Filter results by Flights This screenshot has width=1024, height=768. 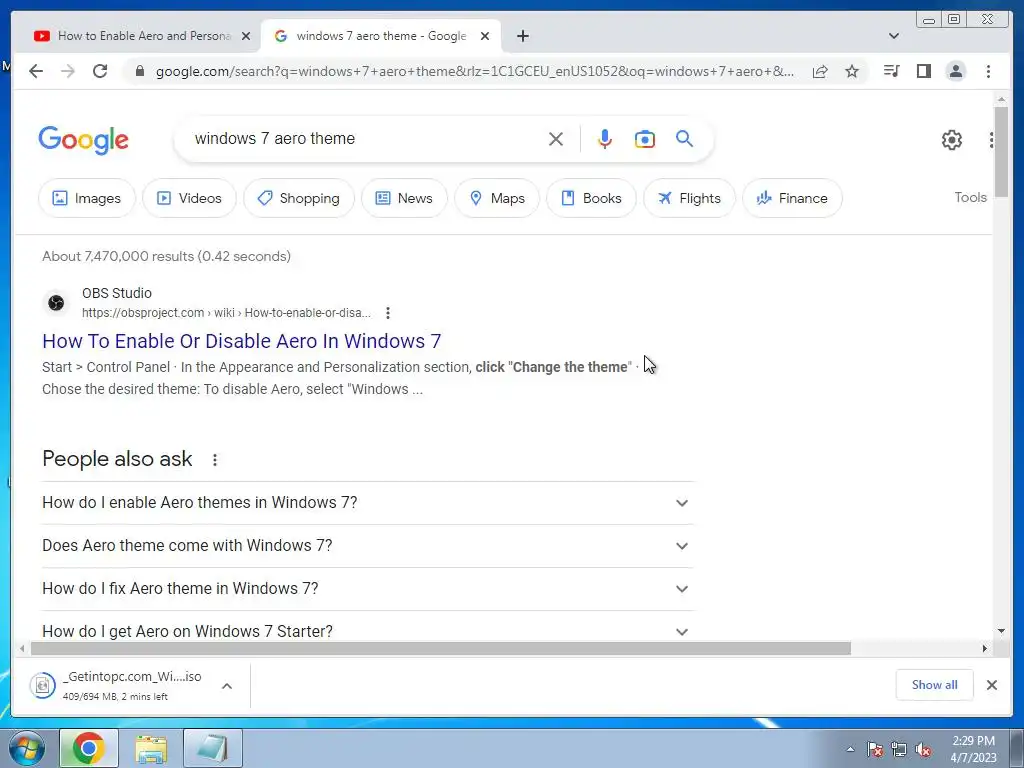(690, 198)
